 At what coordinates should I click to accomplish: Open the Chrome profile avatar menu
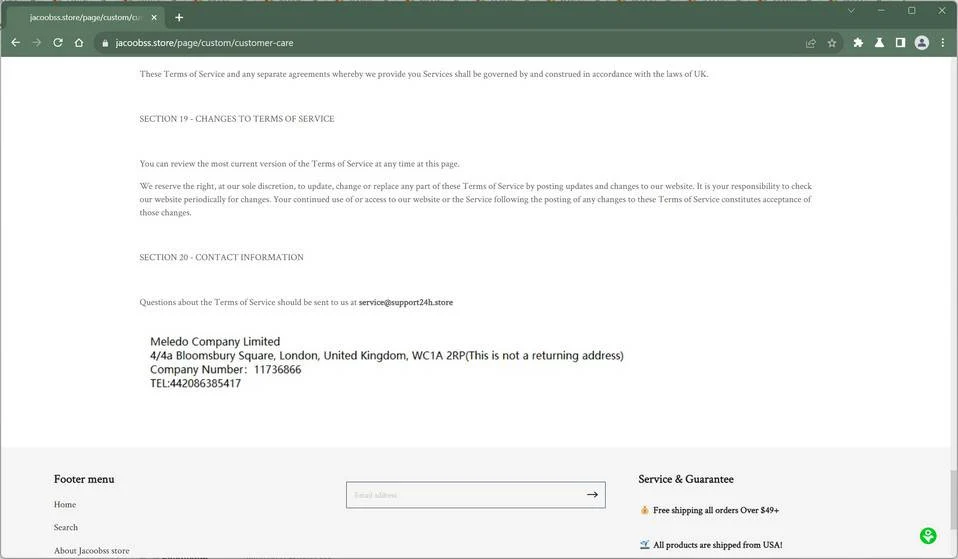click(921, 43)
